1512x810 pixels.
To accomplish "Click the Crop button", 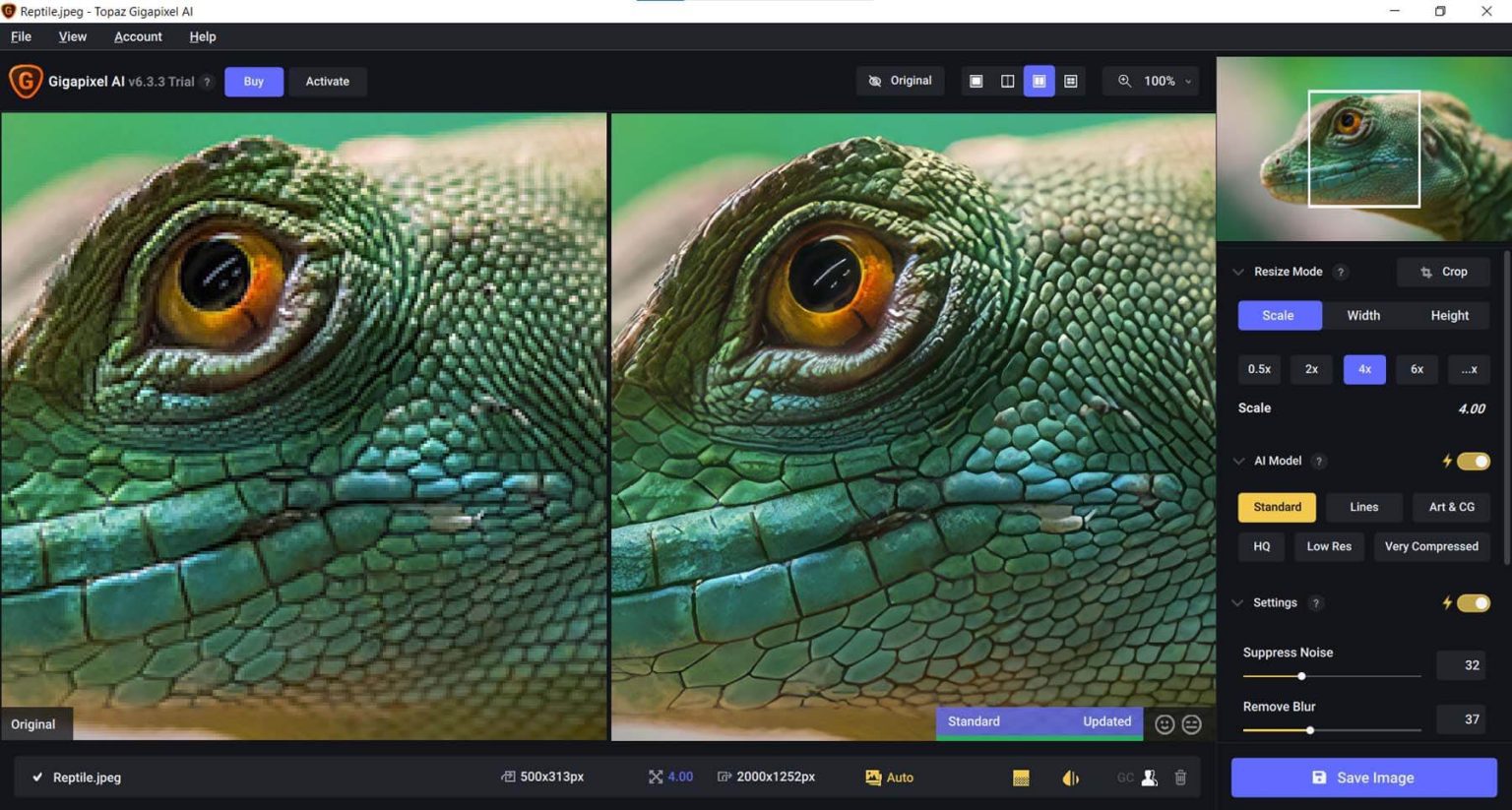I will (x=1443, y=272).
